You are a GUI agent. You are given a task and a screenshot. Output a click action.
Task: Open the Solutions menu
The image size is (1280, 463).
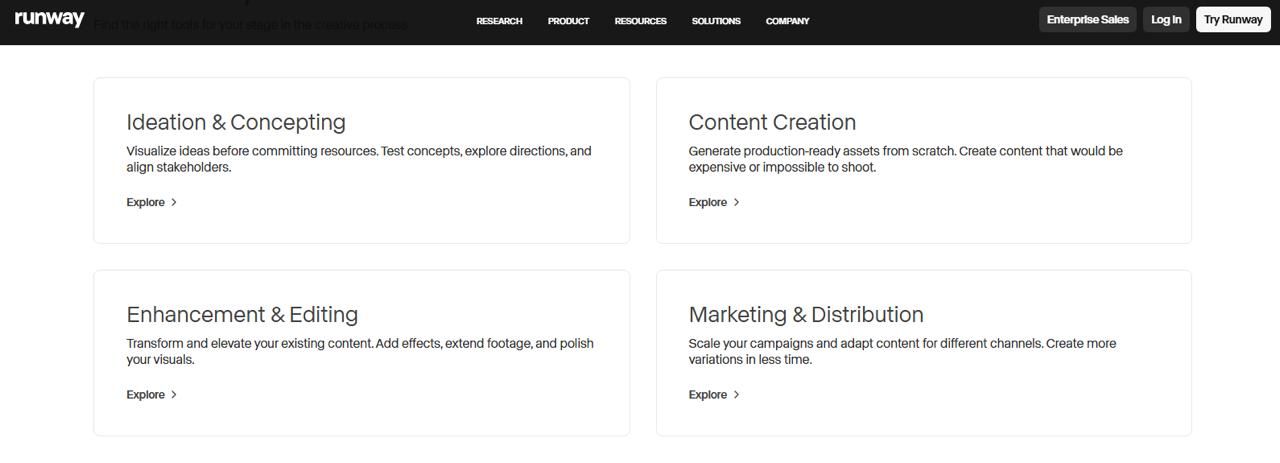(x=716, y=21)
